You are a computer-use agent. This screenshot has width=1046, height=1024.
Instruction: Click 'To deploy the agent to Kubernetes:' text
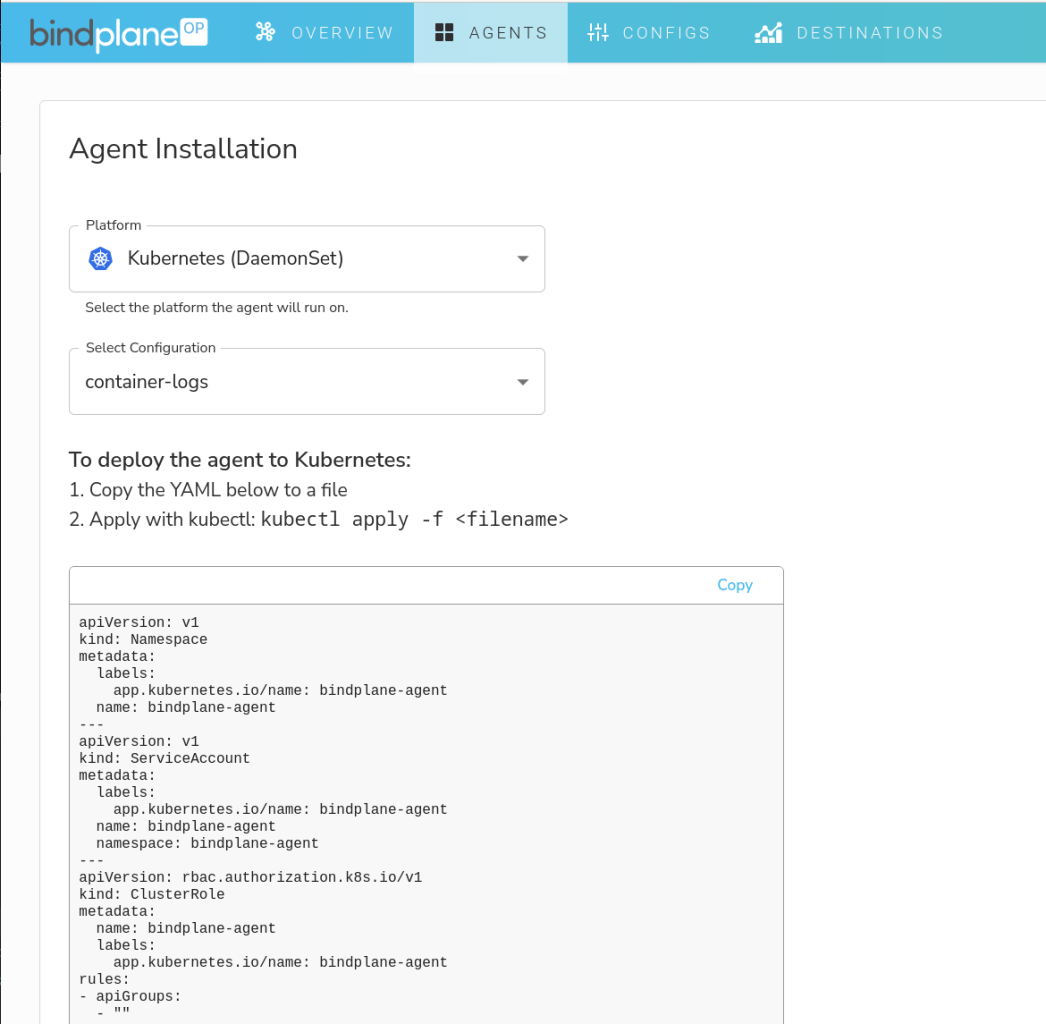(x=240, y=460)
